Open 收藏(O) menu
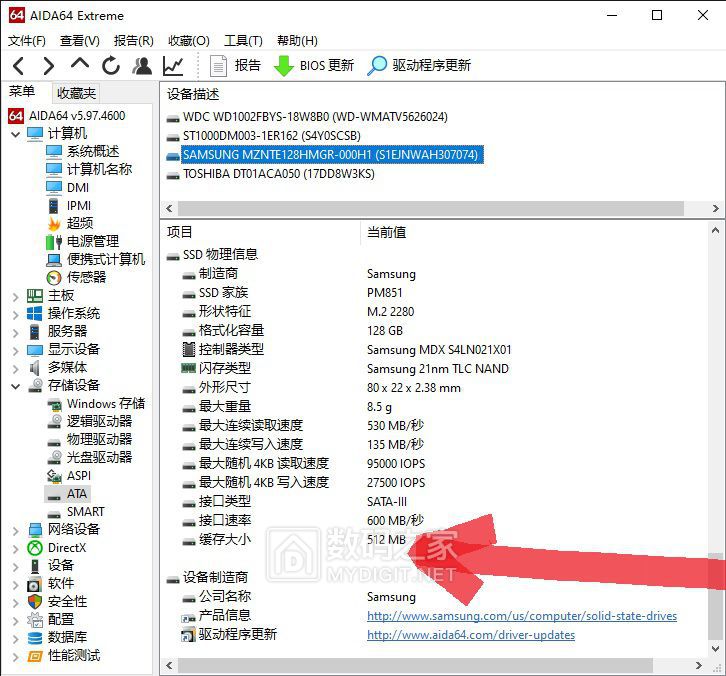 pyautogui.click(x=189, y=41)
